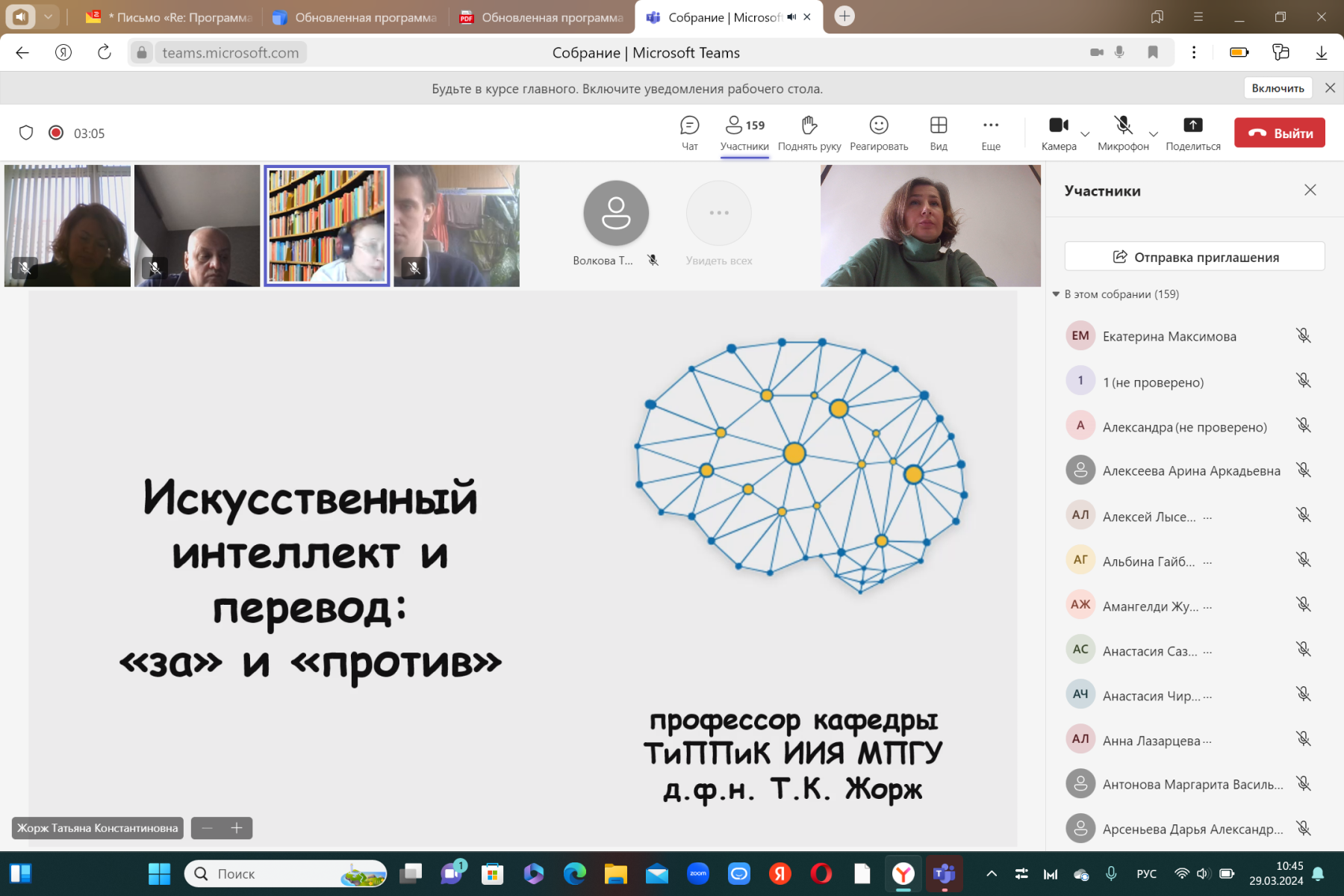Click the АЧ avatar of Анастасия Чир

tap(1080, 694)
